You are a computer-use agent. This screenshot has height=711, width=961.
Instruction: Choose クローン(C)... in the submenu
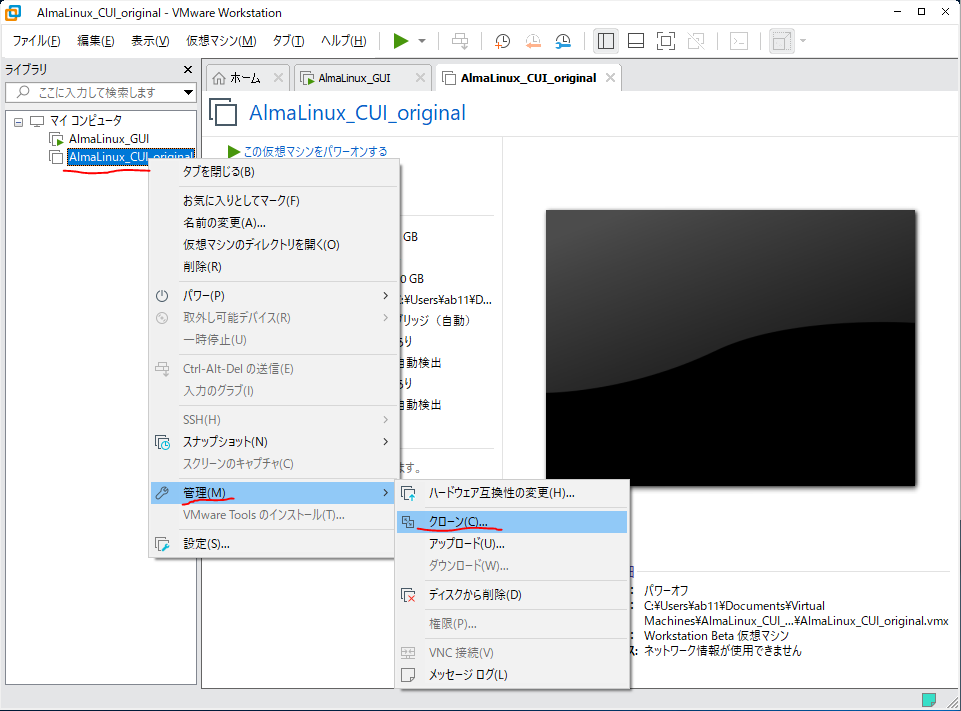coord(512,522)
